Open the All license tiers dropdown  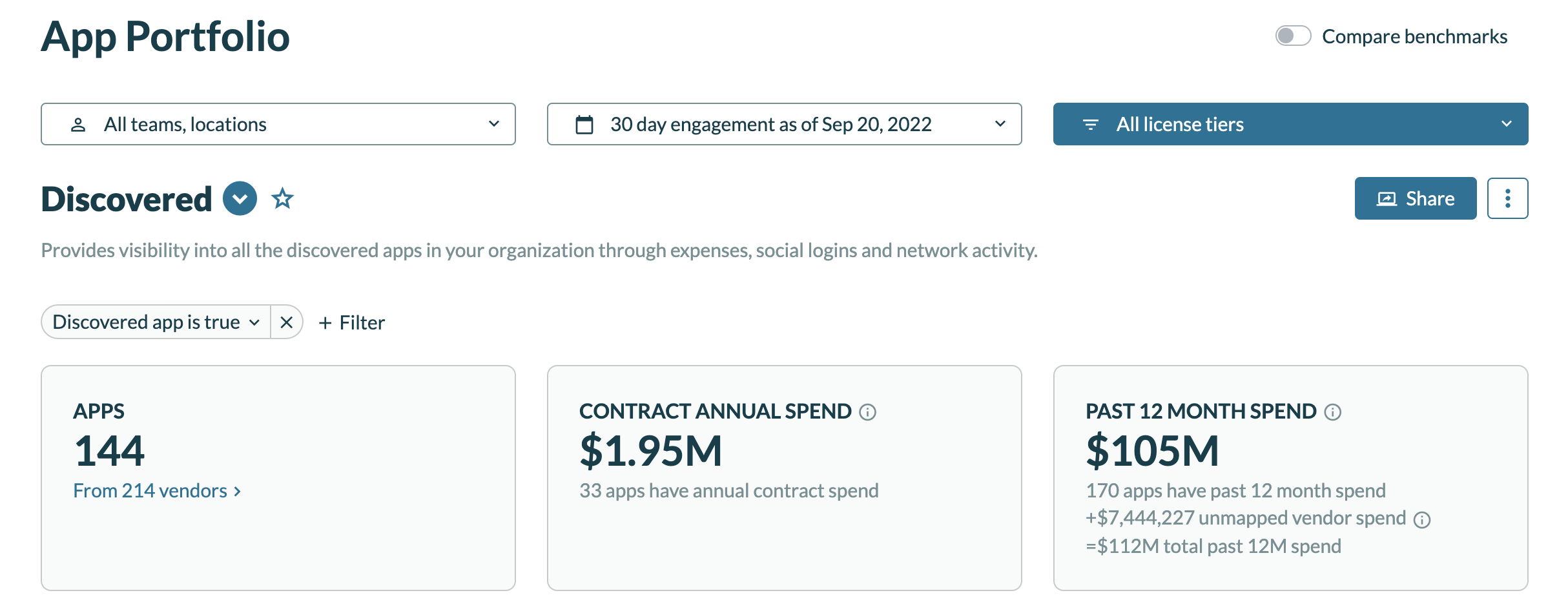tap(1290, 124)
